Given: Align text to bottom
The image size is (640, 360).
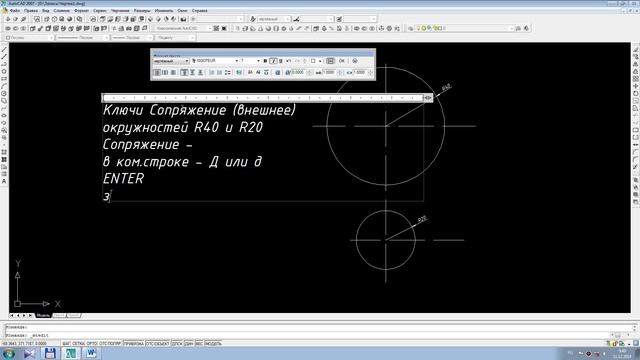Looking at the screenshot, I should click(200, 72).
